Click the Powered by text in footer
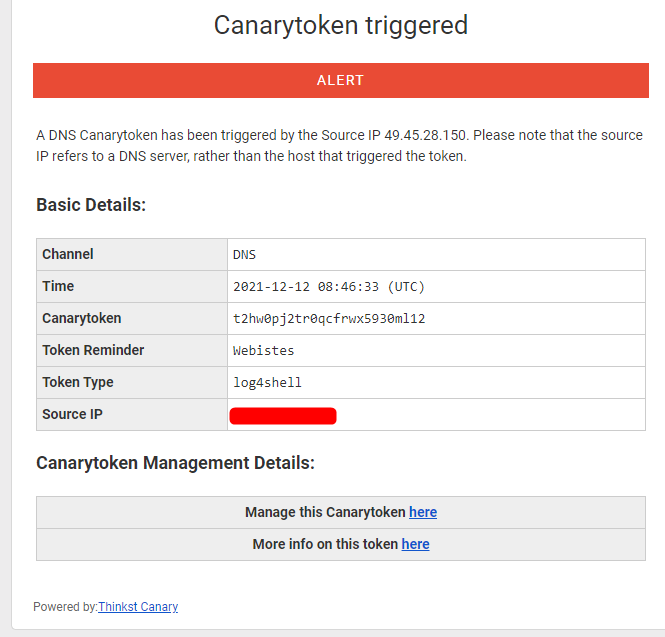This screenshot has height=637, width=665. click(x=65, y=607)
